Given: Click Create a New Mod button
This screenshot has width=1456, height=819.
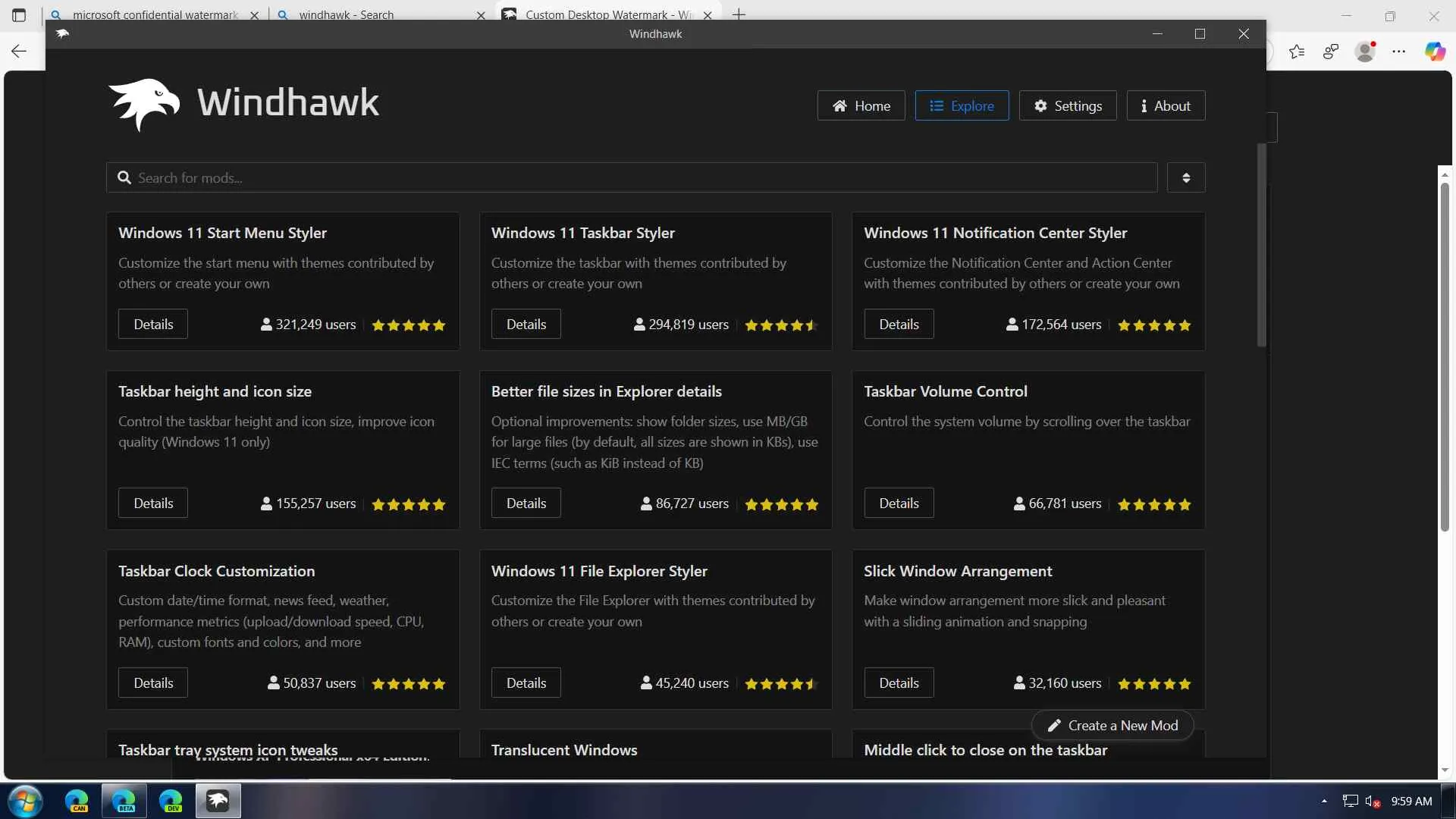Looking at the screenshot, I should 1112,726.
